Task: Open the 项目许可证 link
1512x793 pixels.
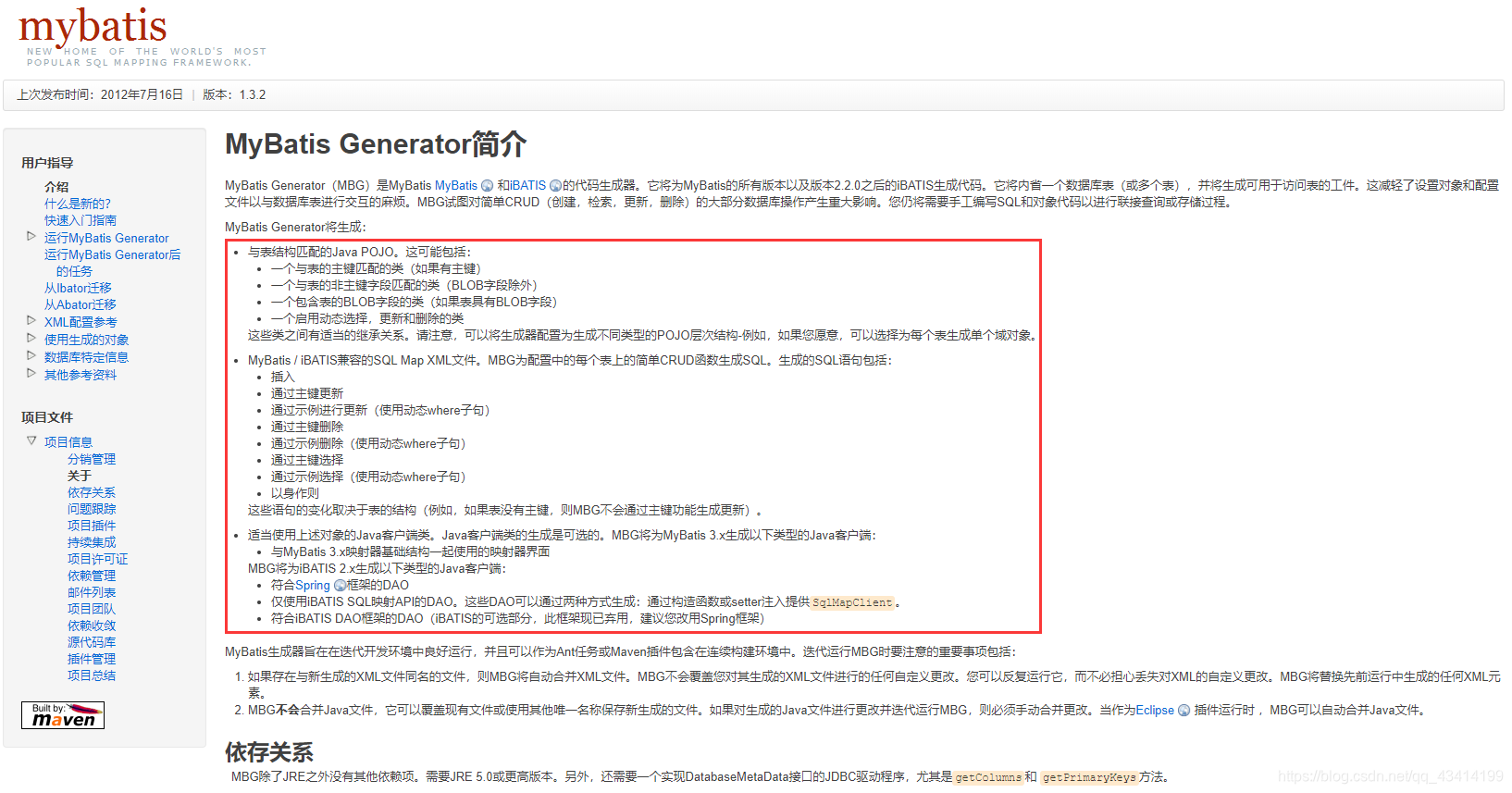Action: click(x=98, y=559)
